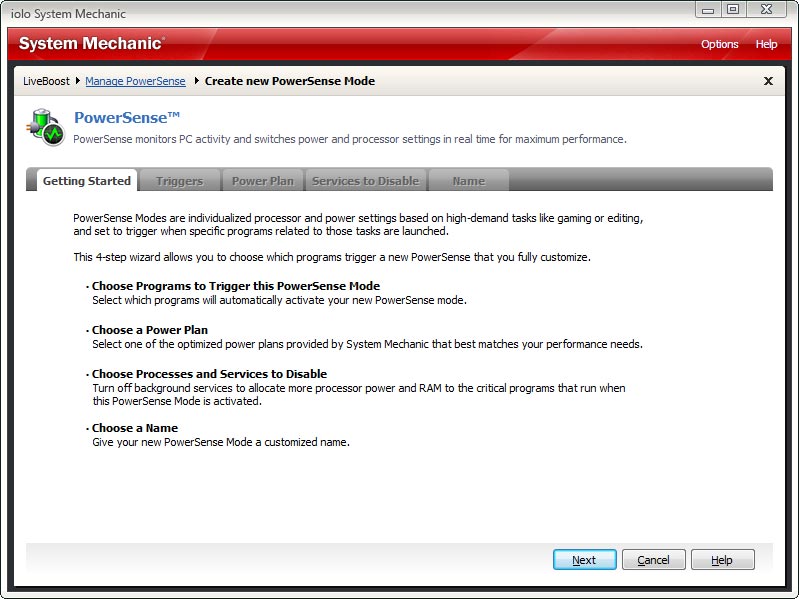Click 'This 4-step wizard allows you' sentence
799x599 pixels.
(x=332, y=257)
